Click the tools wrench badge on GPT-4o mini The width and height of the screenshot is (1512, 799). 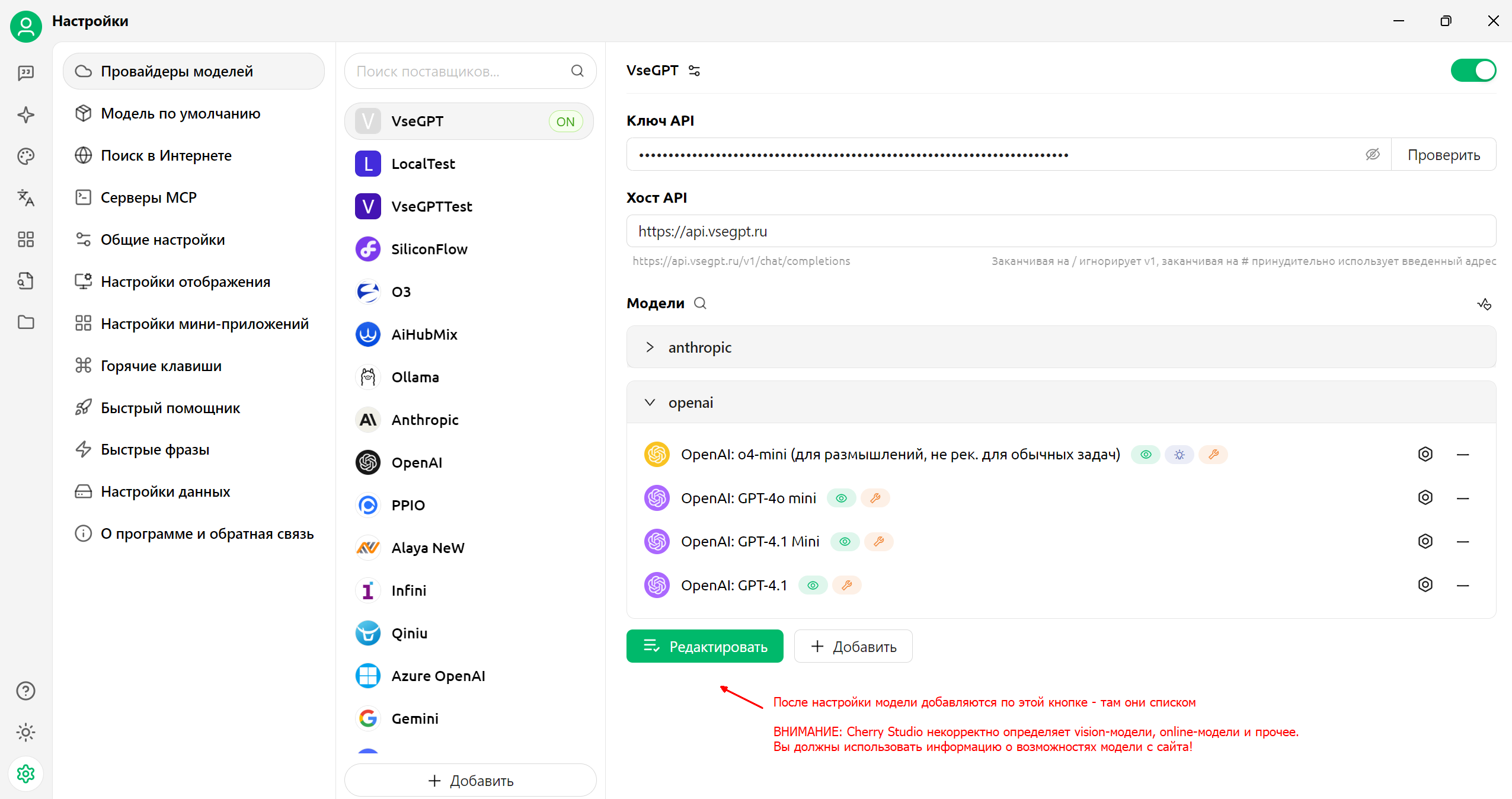point(875,498)
